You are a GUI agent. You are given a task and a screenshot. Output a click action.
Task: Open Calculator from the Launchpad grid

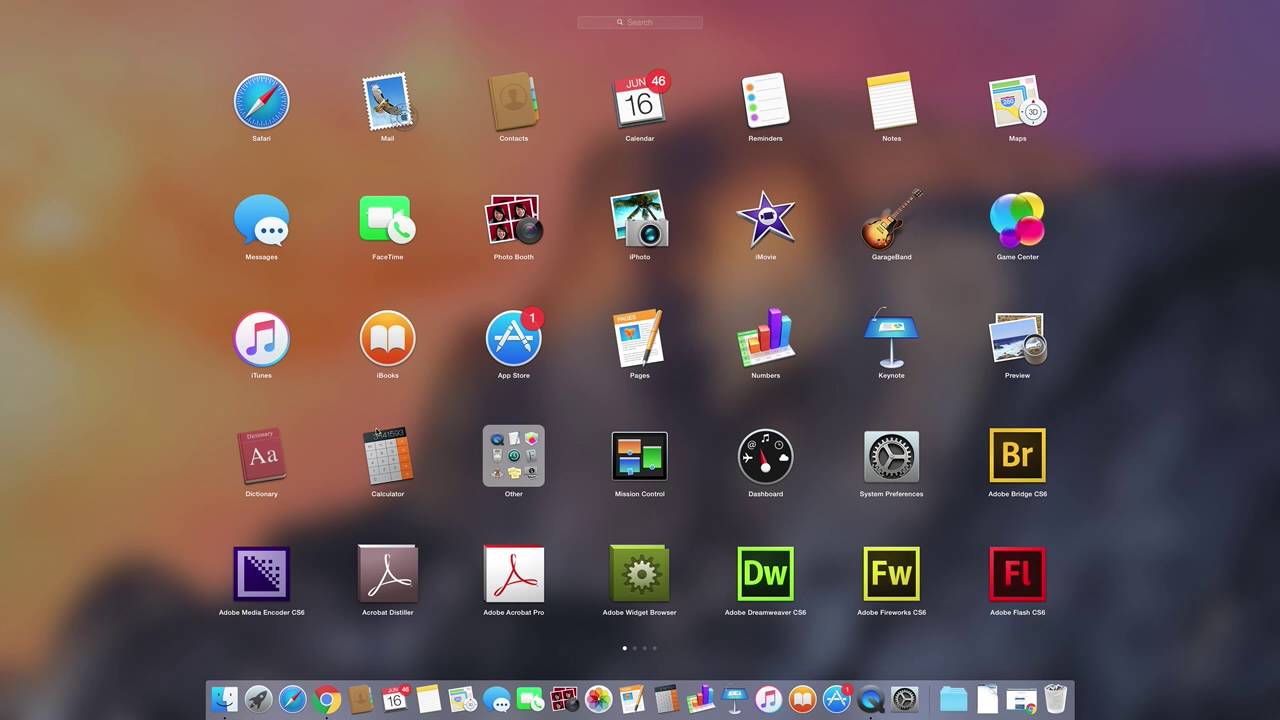[387, 457]
